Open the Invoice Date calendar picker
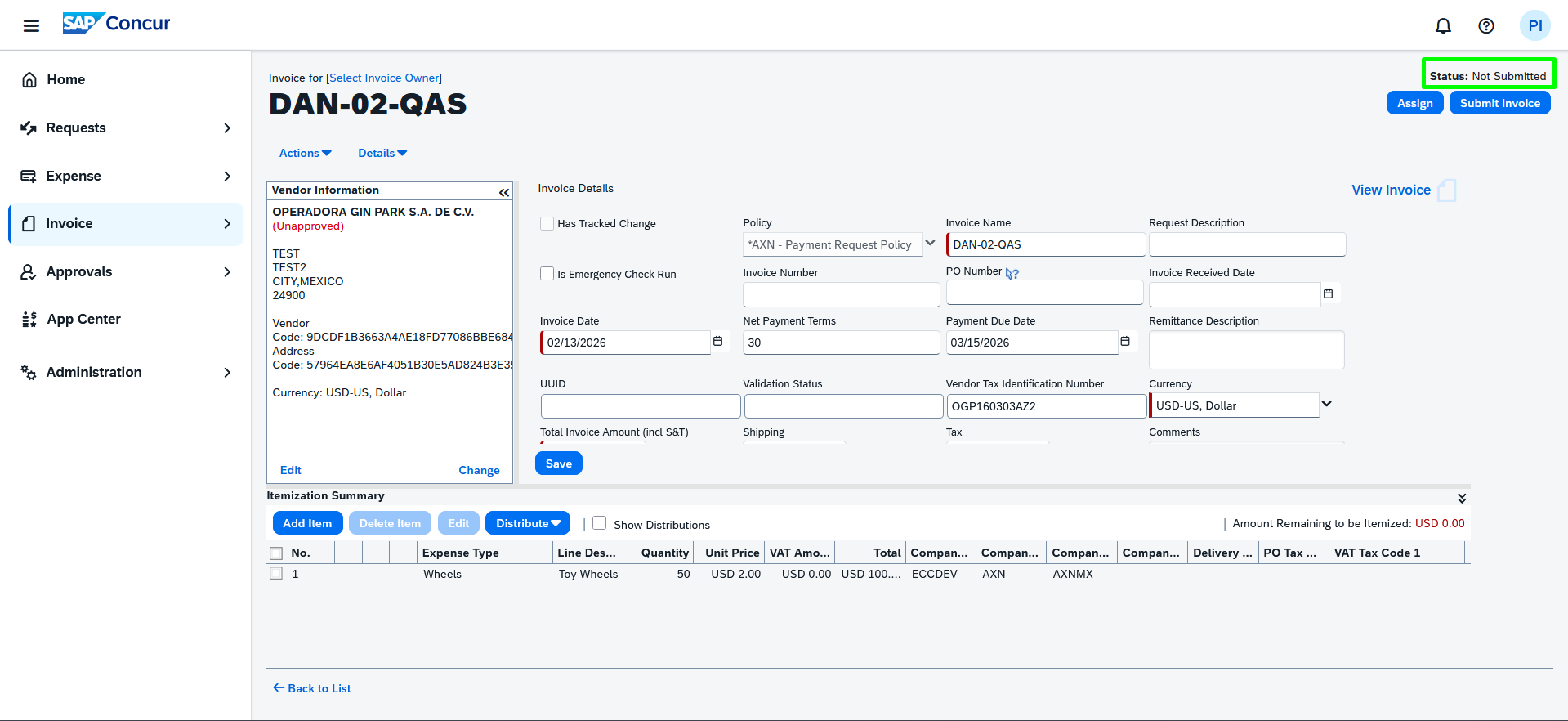The image size is (1568, 721). tap(717, 342)
